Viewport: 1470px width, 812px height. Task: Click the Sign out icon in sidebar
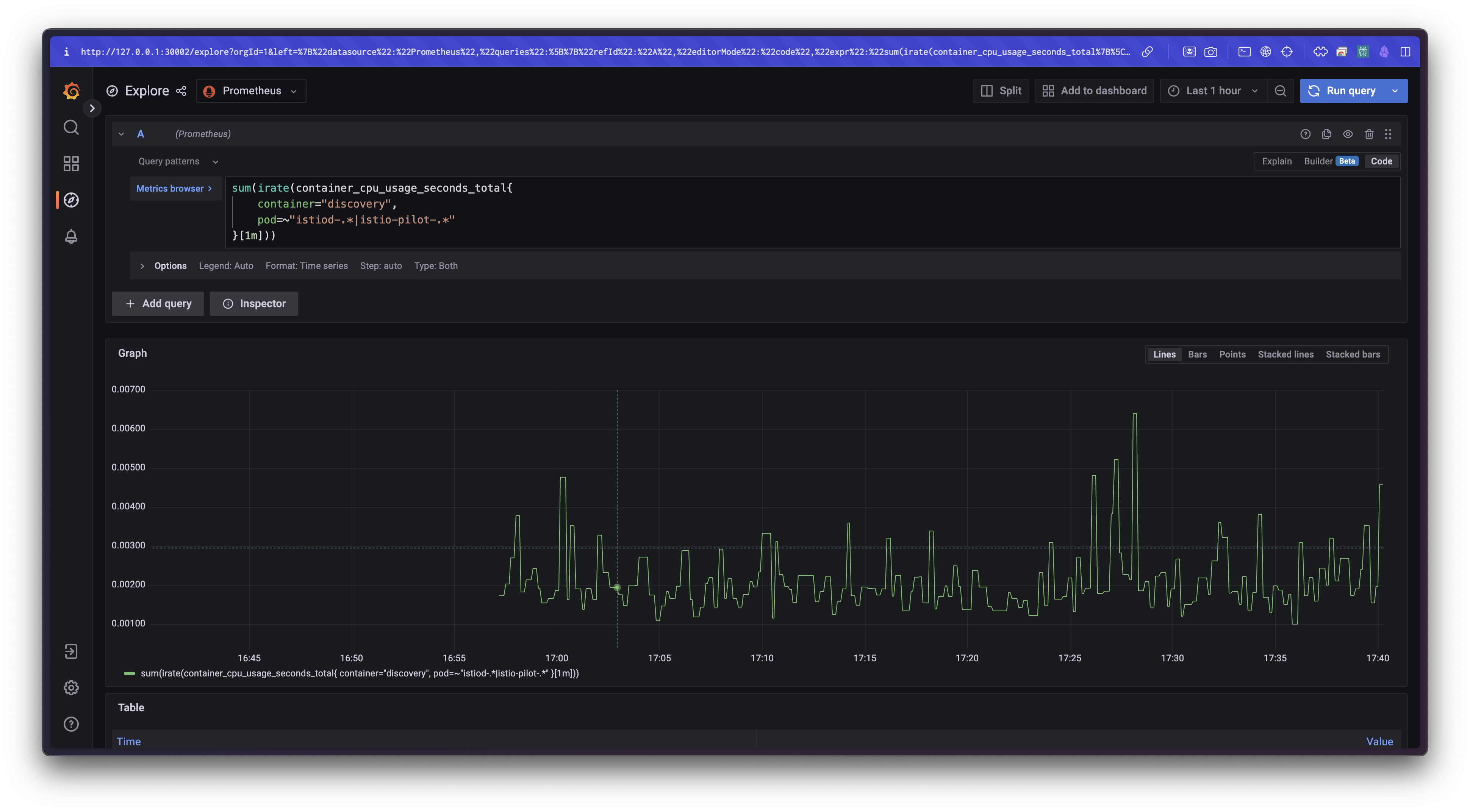point(71,652)
